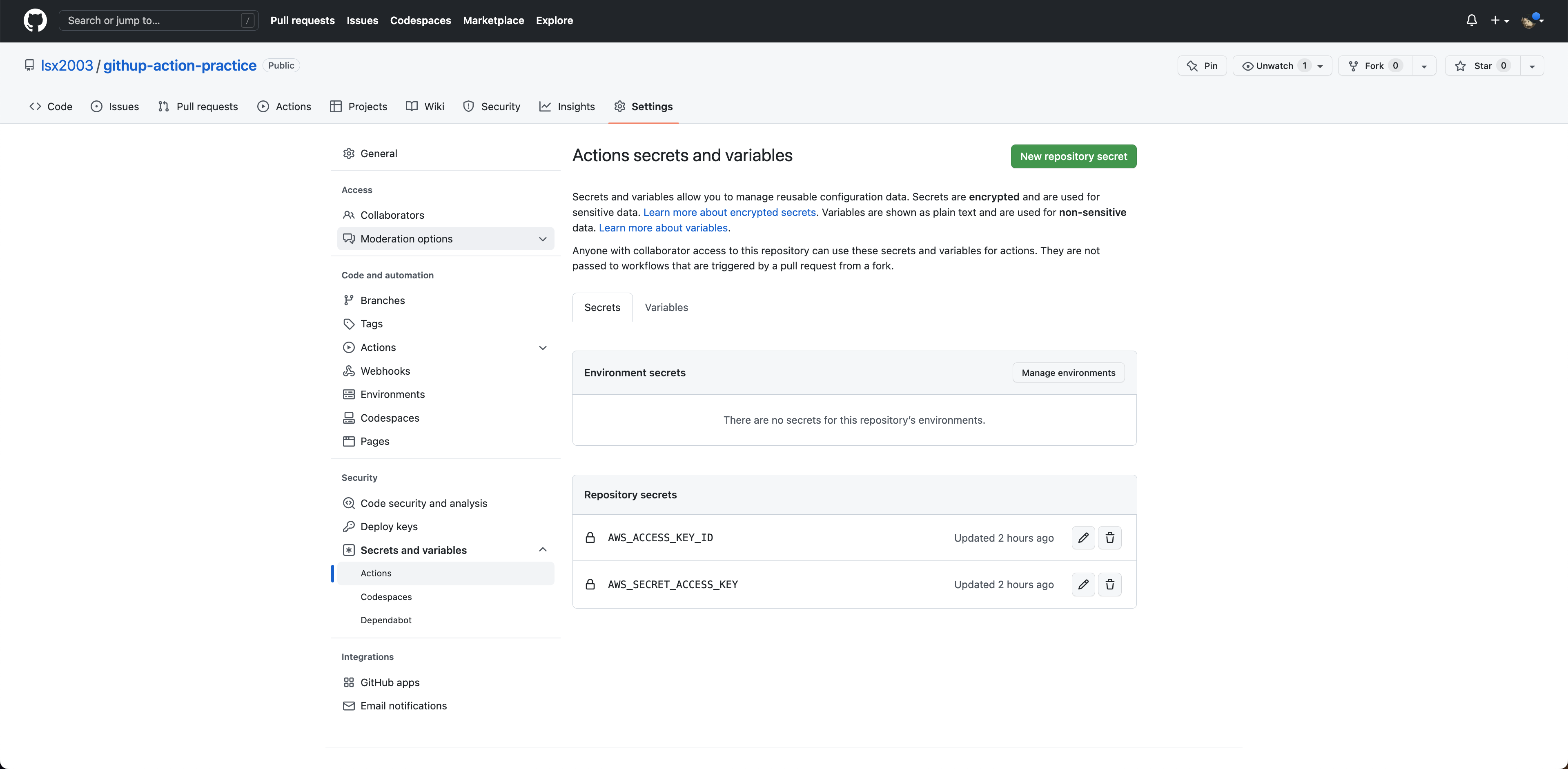
Task: Open Marketplace in top navigation
Action: pos(493,20)
